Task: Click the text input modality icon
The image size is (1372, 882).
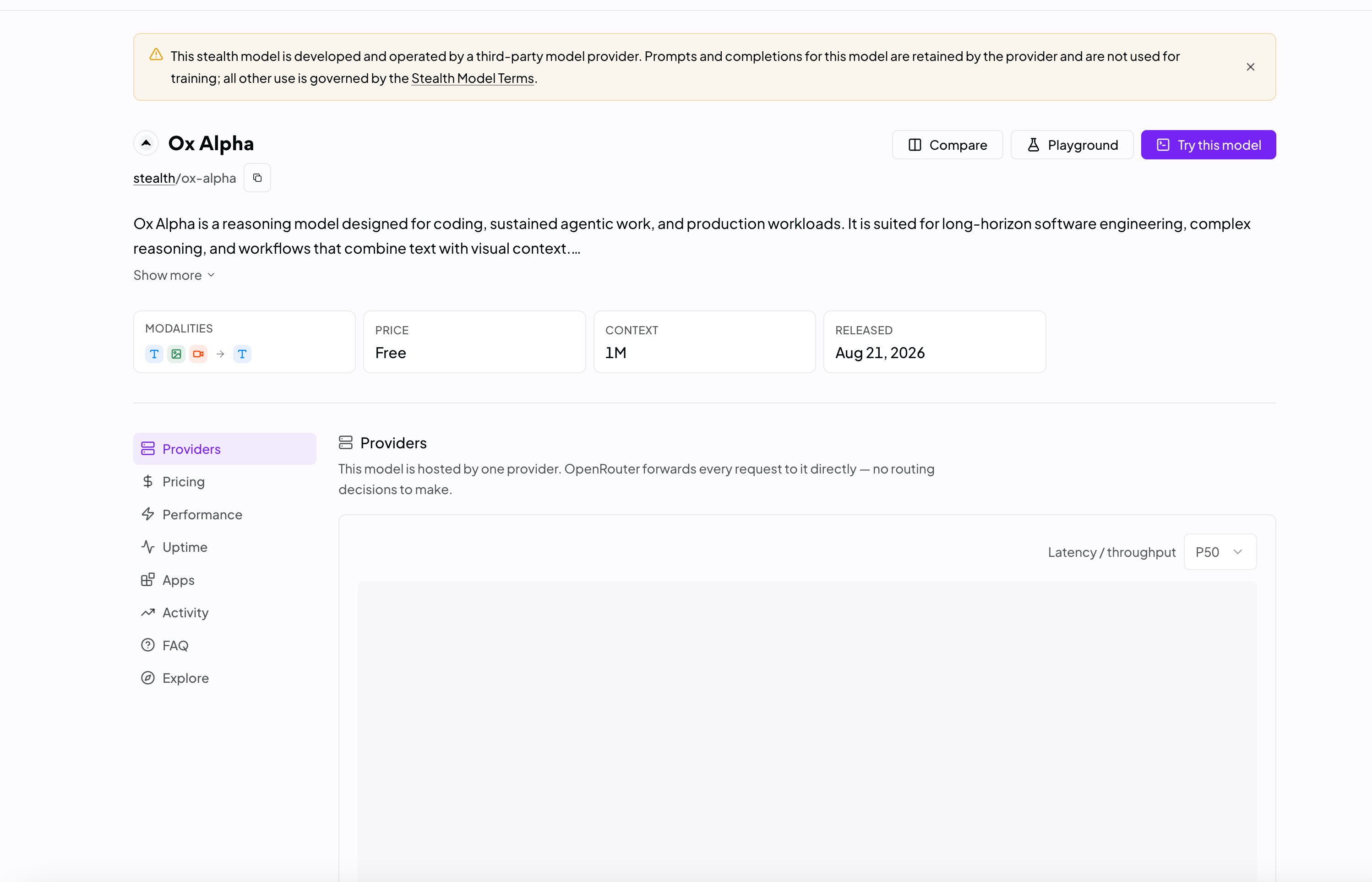Action: click(x=154, y=354)
